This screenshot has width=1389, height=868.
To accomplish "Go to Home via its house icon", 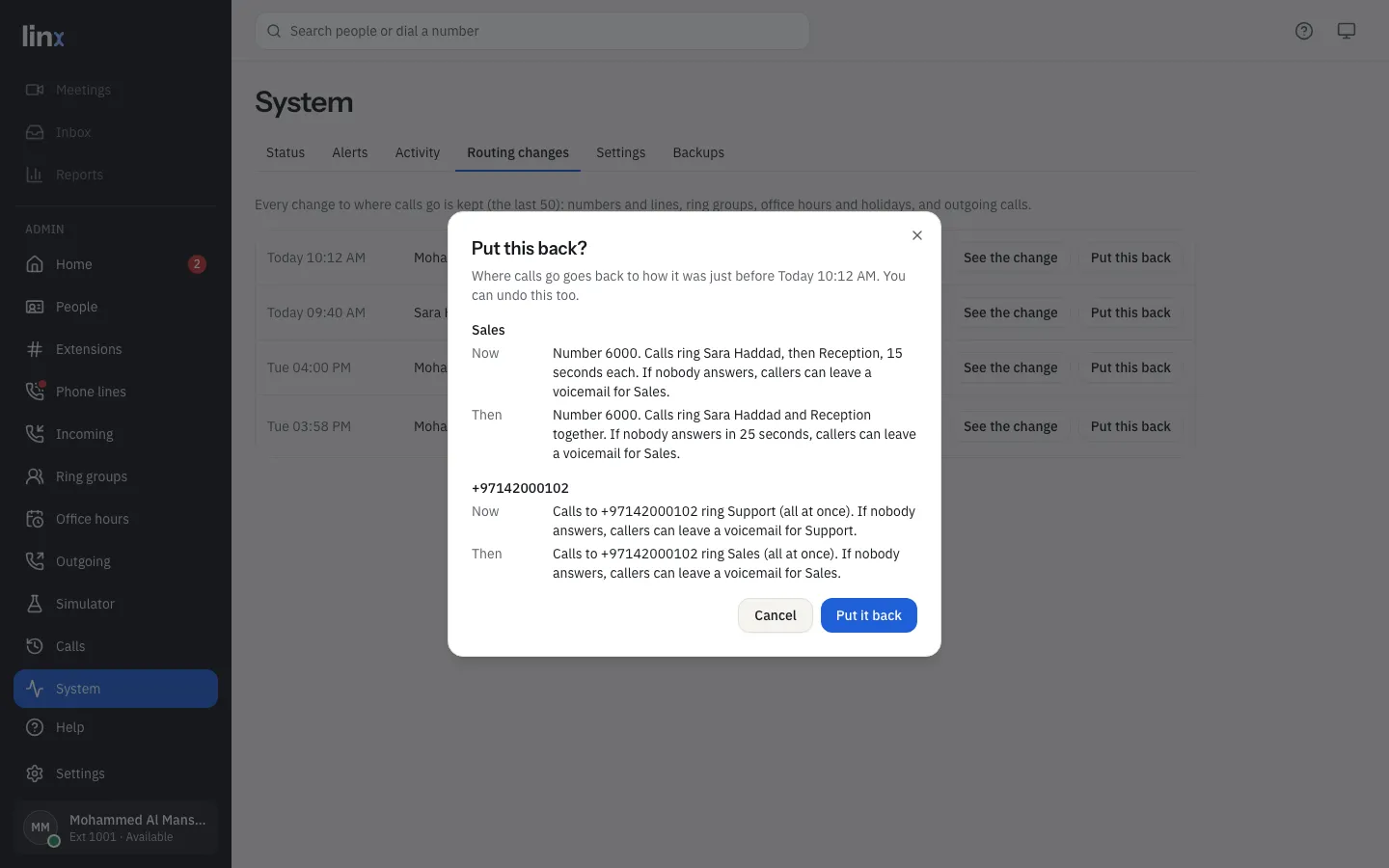I will [x=35, y=264].
